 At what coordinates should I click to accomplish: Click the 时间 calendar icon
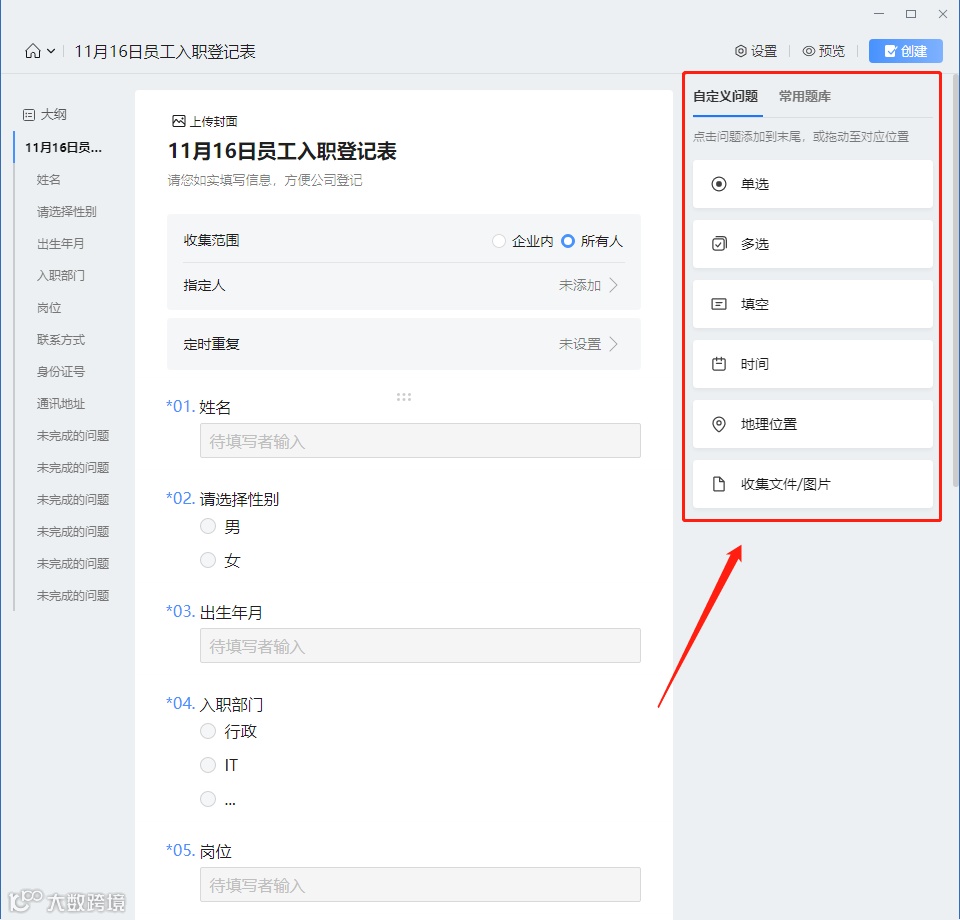(x=719, y=364)
